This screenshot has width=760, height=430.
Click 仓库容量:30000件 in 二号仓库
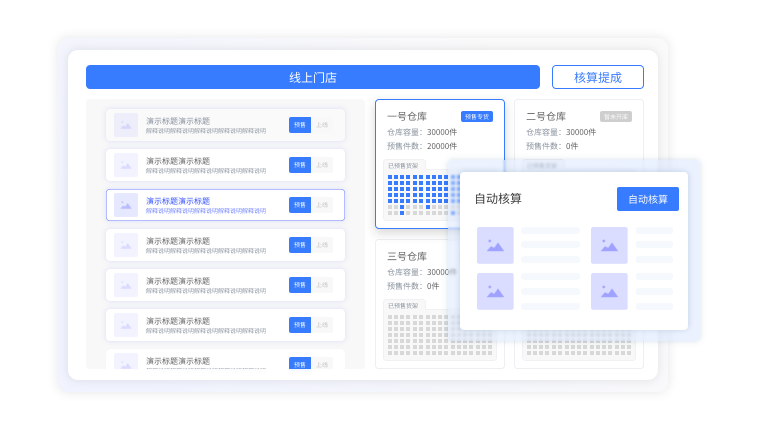(x=561, y=132)
